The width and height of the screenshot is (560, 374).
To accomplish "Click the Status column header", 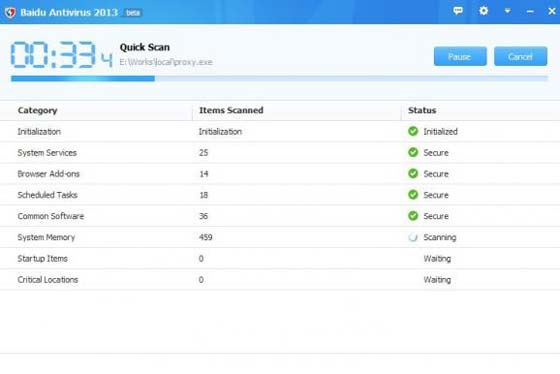I will [x=422, y=110].
